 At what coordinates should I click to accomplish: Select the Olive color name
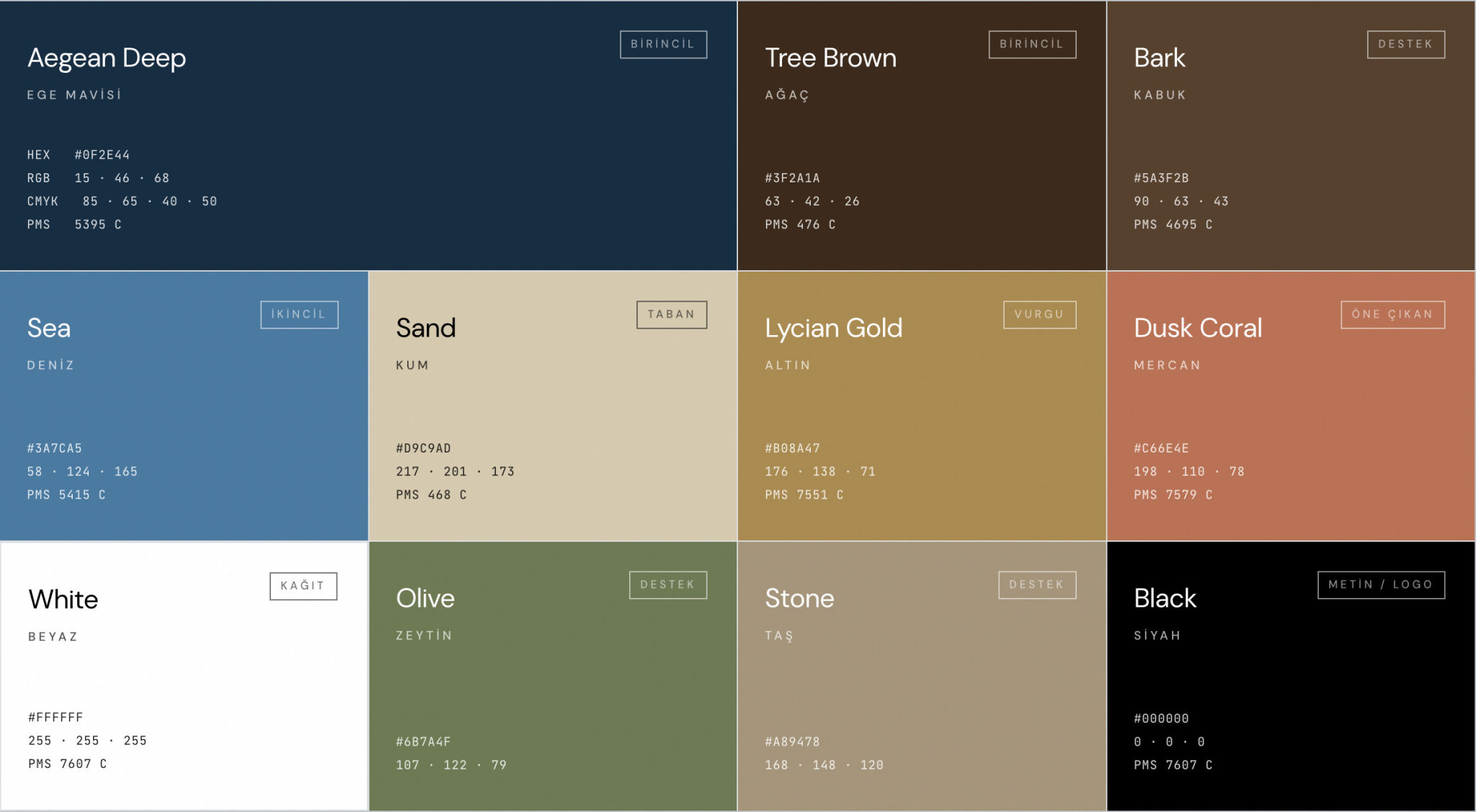tap(425, 598)
